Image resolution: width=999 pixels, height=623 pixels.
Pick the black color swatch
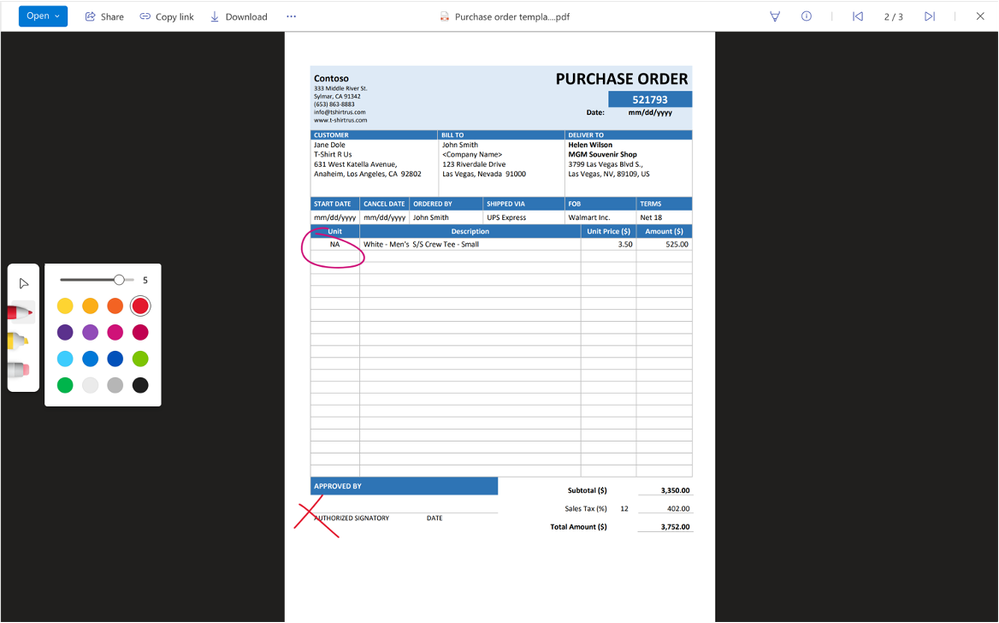click(x=140, y=385)
